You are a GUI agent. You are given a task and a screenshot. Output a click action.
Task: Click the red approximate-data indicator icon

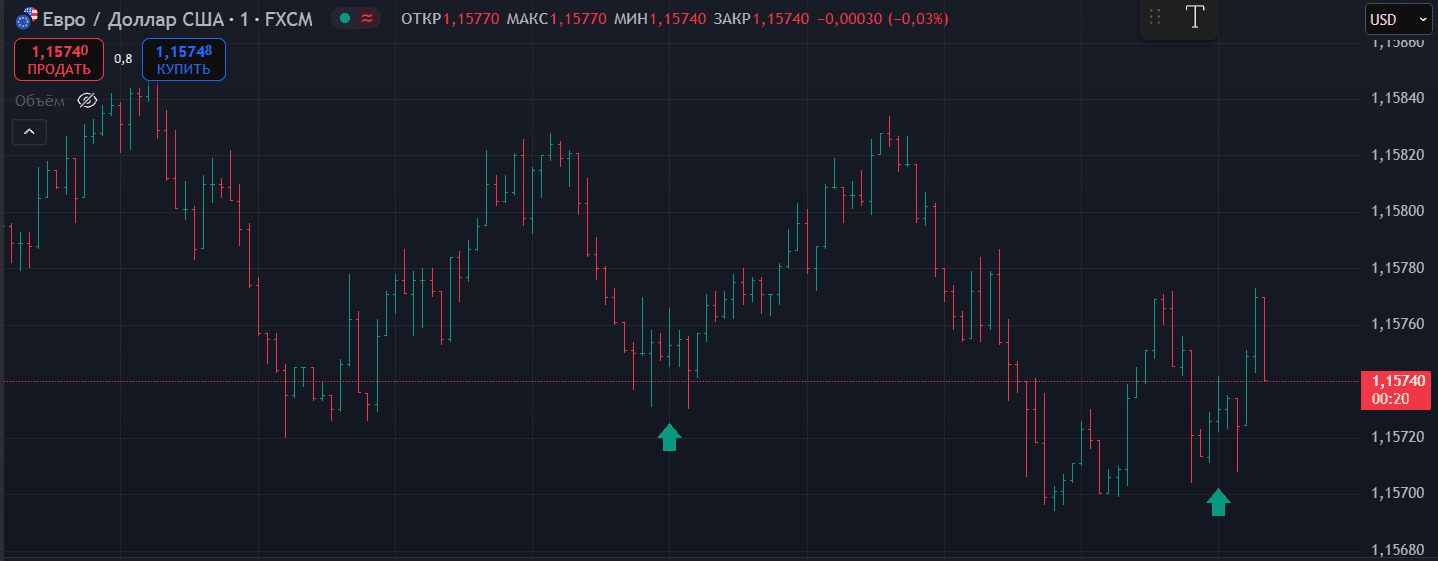coord(367,19)
